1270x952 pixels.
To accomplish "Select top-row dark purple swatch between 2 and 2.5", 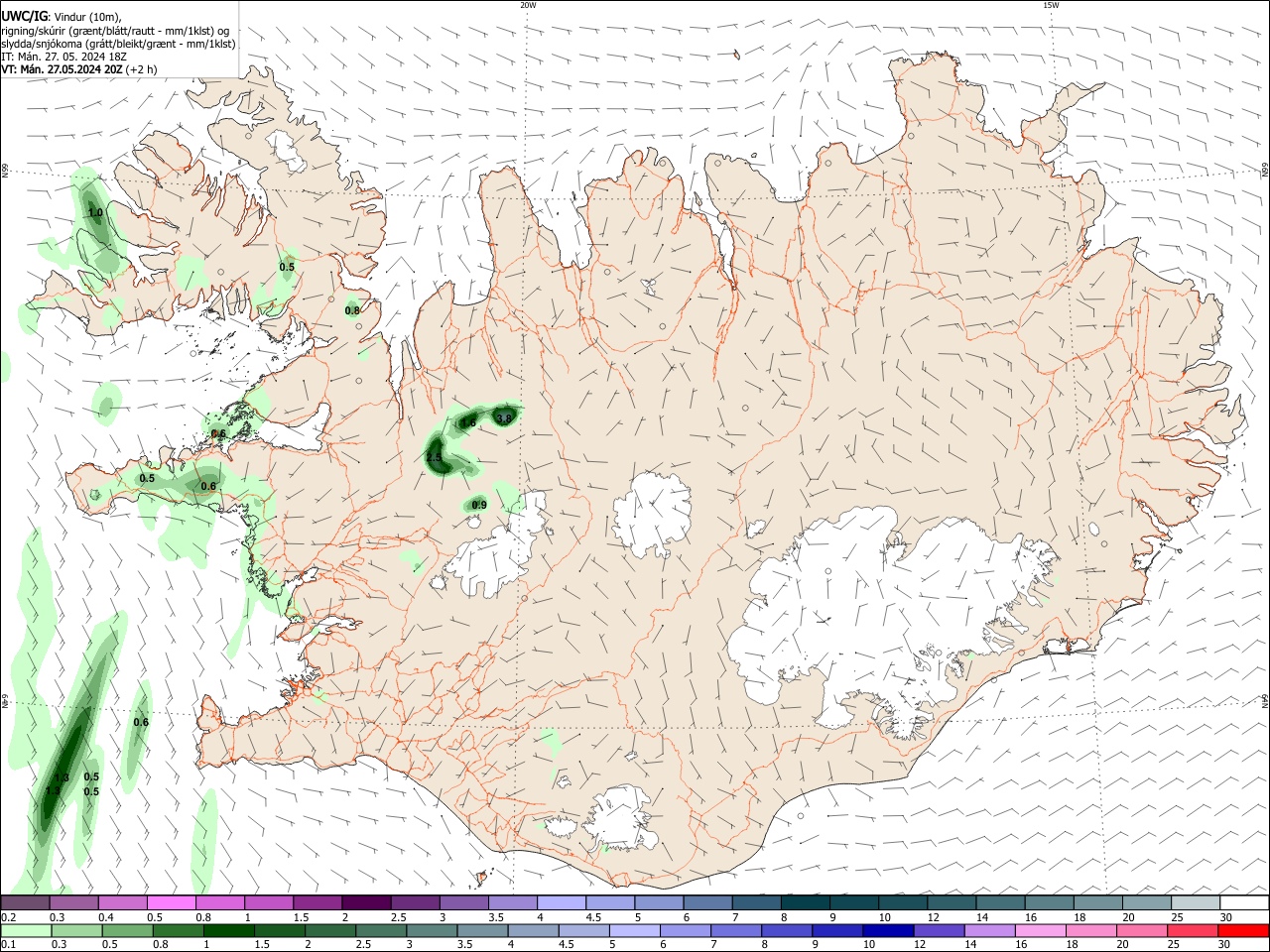I will pyautogui.click(x=366, y=902).
